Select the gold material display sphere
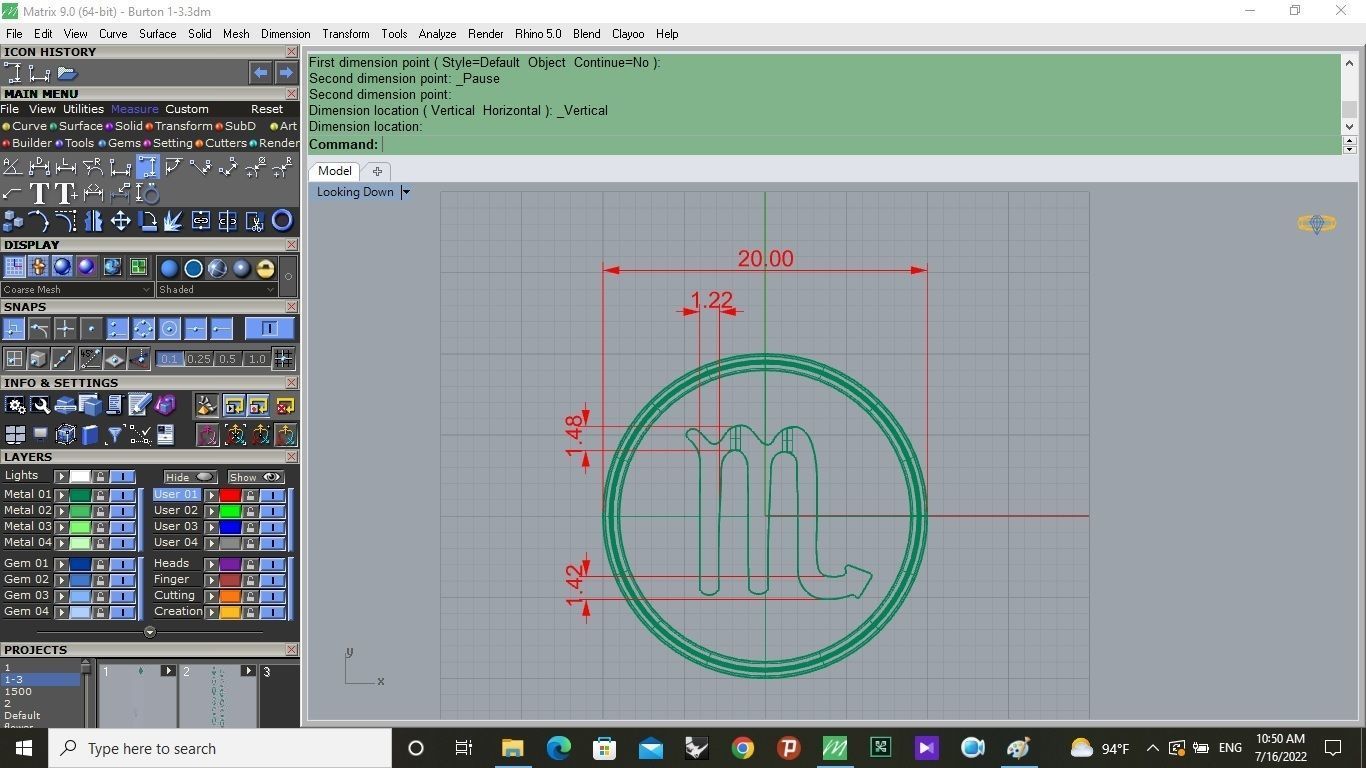The image size is (1366, 768). click(x=265, y=267)
